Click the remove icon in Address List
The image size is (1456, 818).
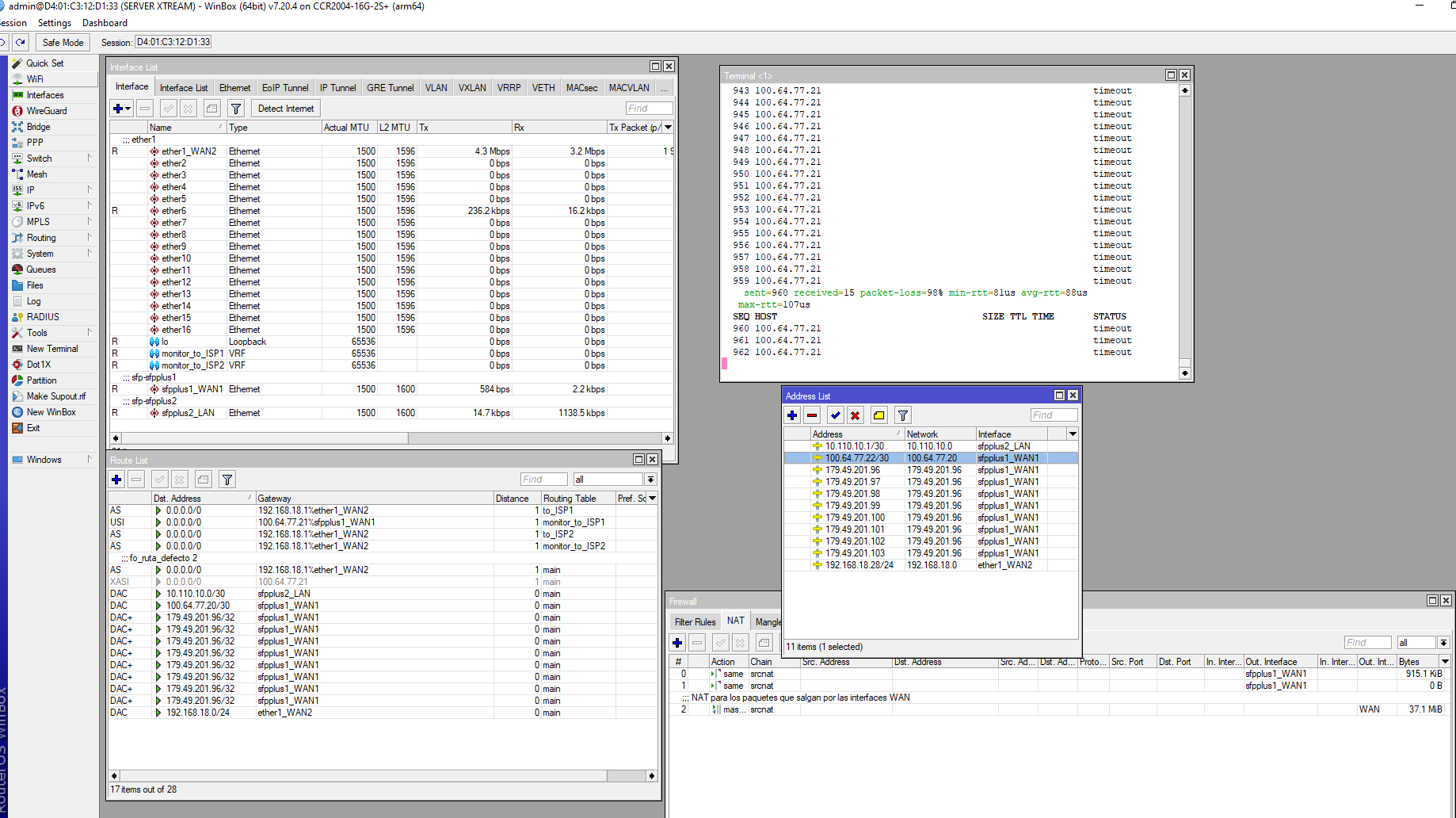click(x=812, y=415)
